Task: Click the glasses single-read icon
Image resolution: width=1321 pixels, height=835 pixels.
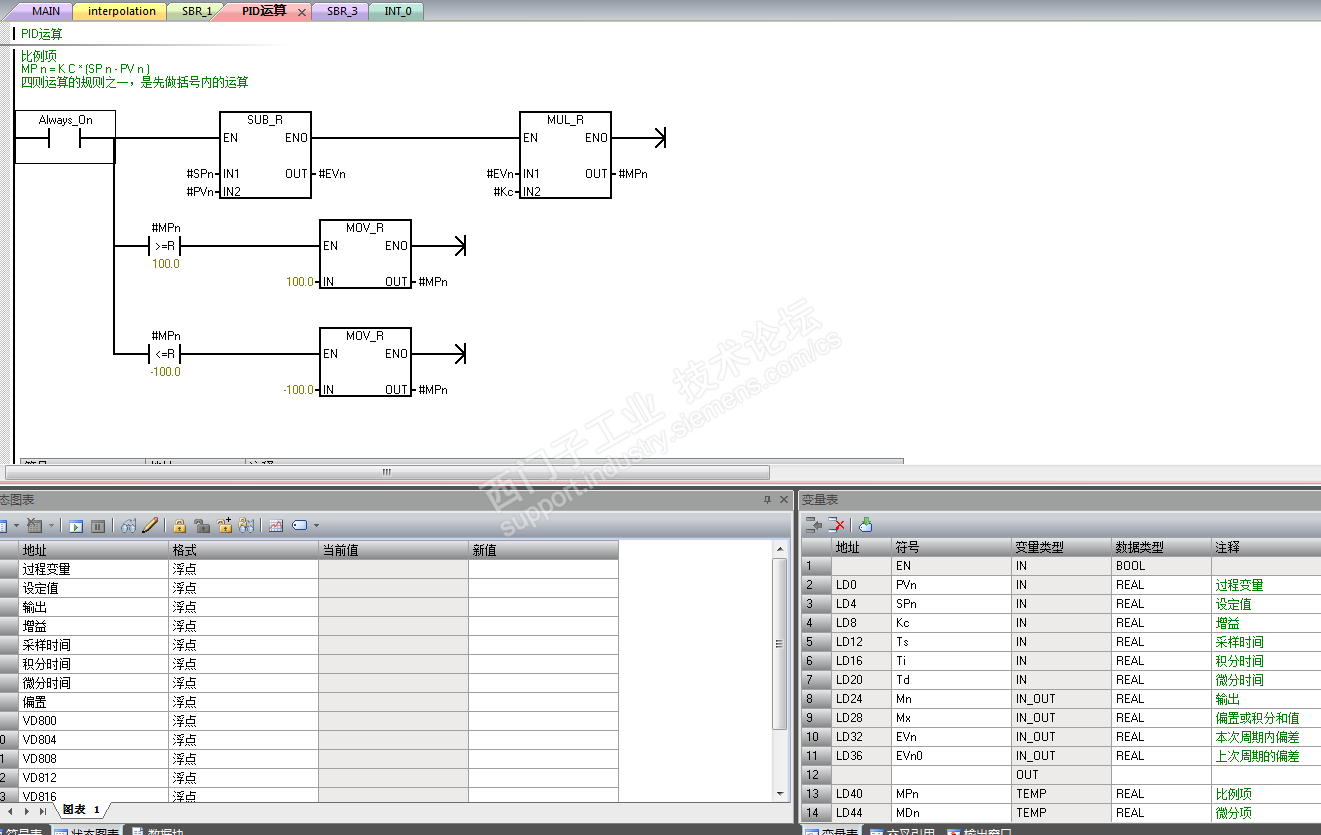Action: (128, 526)
